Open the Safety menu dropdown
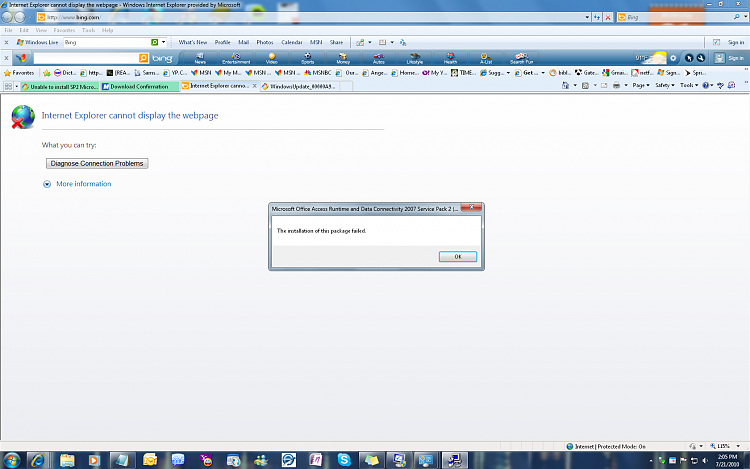Image resolution: width=750 pixels, height=469 pixels. [664, 85]
